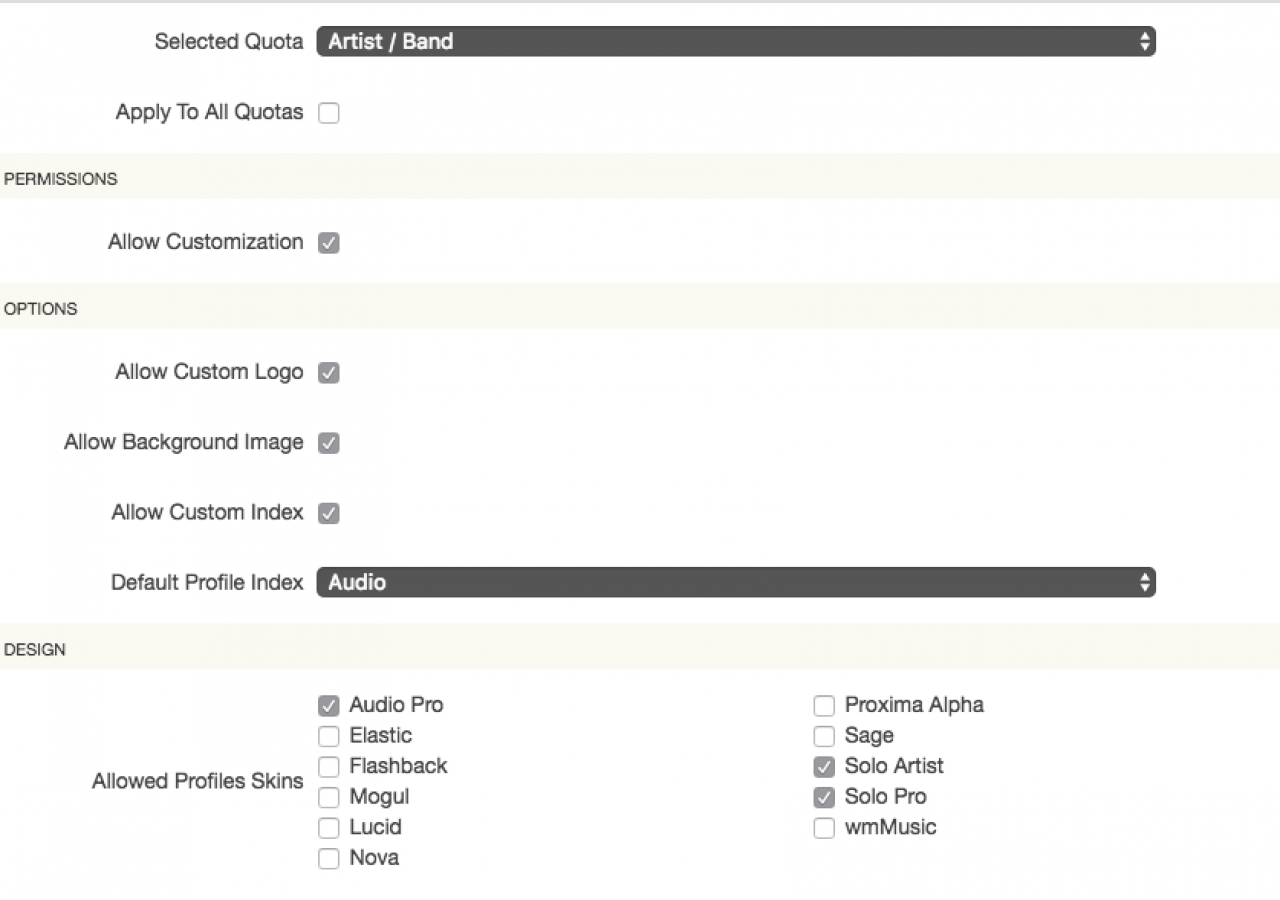Click the Allow Custom Logo label
1280x900 pixels.
[209, 372]
